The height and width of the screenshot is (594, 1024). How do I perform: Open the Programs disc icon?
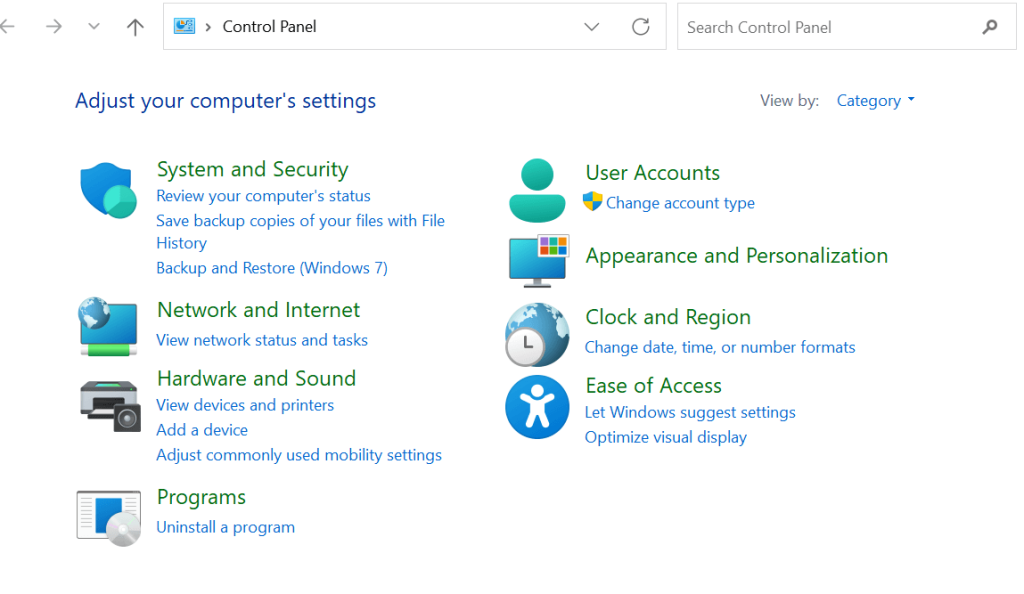pos(108,516)
